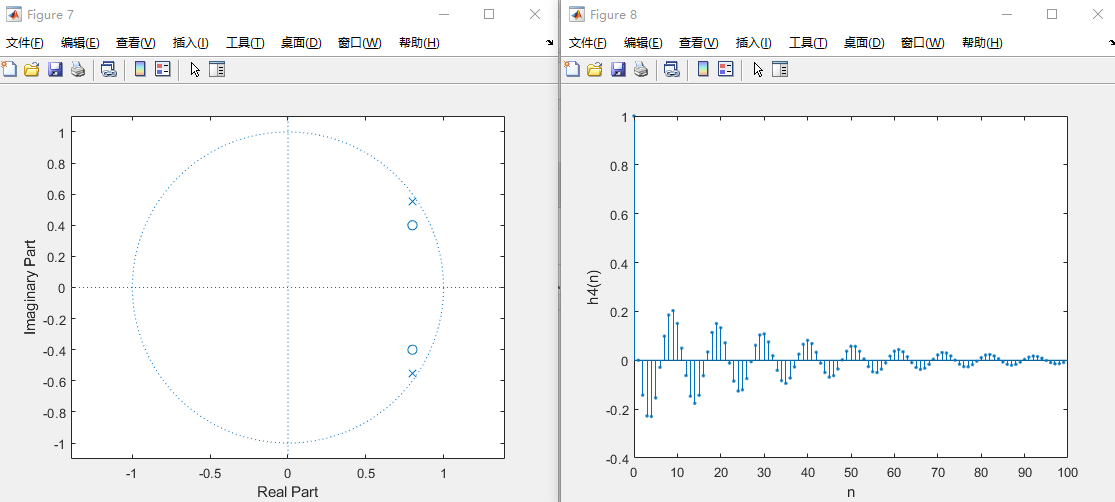
Task: Open 桌面(D) menu in Figure 8
Action: click(865, 43)
